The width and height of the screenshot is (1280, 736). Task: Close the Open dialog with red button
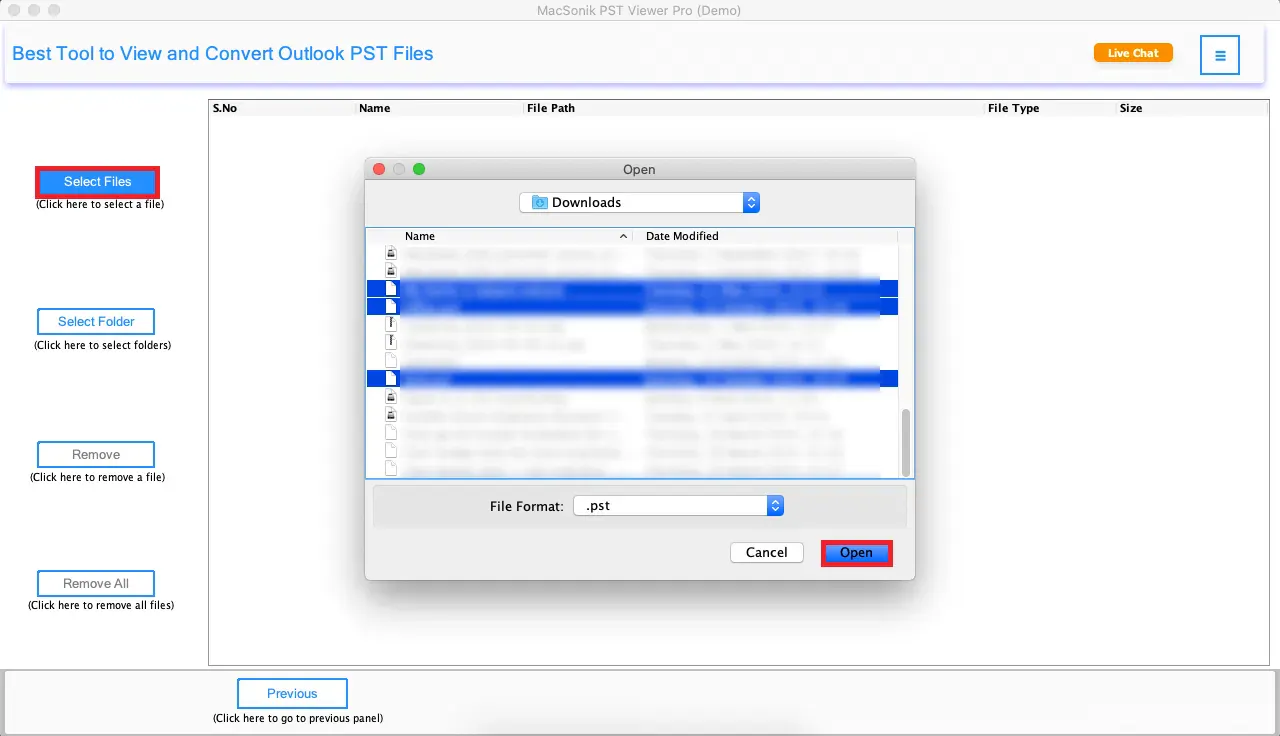(379, 169)
